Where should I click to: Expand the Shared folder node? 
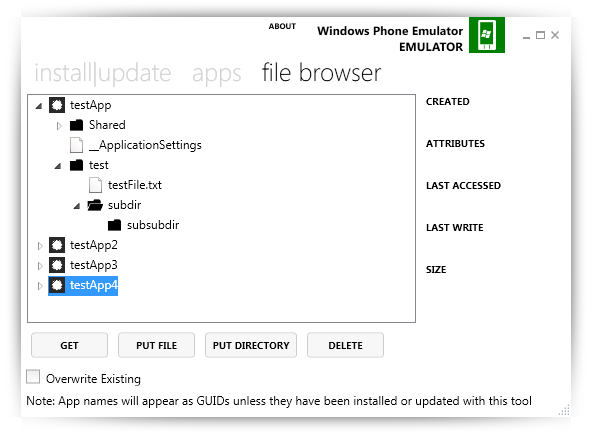59,126
